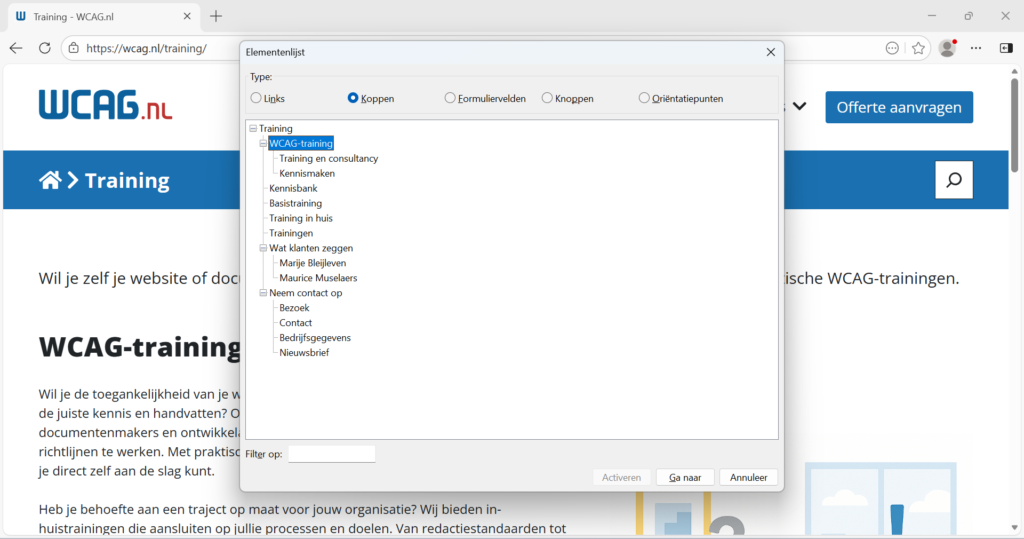
Task: Select the Koppen radio button
Action: (353, 98)
